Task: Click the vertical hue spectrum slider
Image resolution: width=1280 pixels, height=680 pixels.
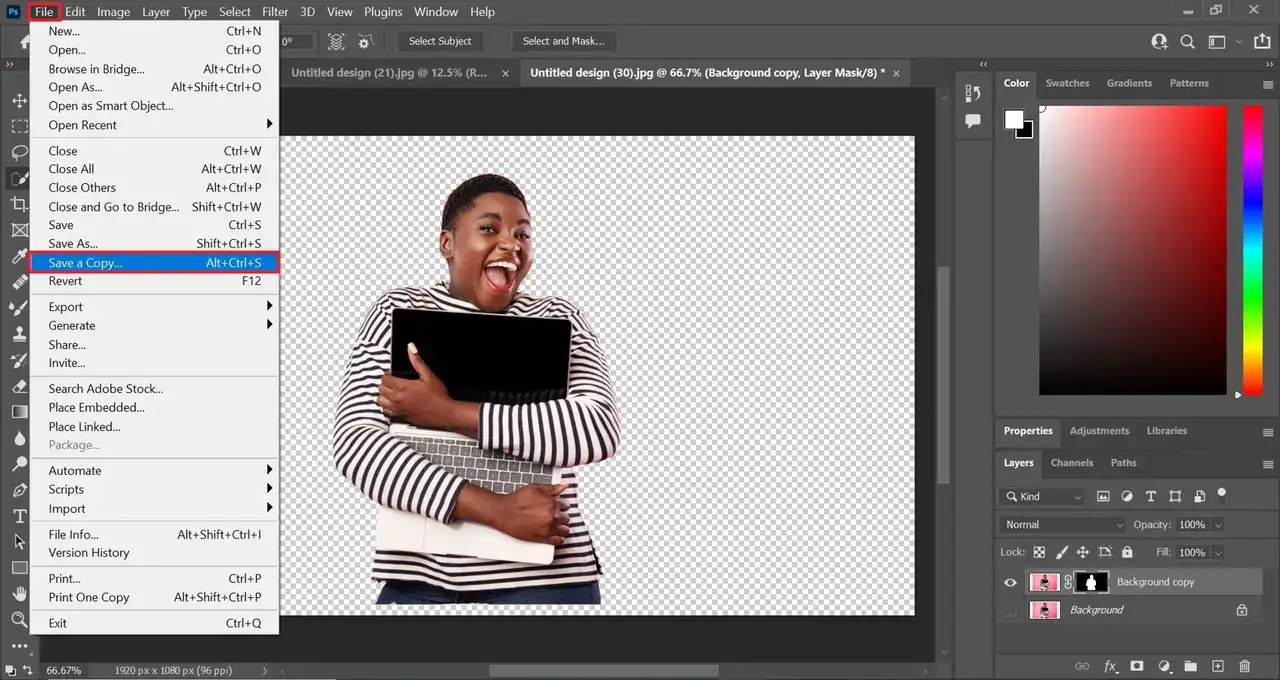Action: [x=1252, y=250]
